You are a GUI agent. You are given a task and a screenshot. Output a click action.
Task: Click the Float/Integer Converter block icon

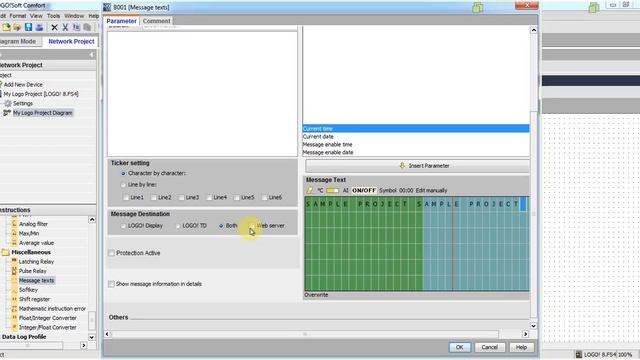click(x=14, y=318)
